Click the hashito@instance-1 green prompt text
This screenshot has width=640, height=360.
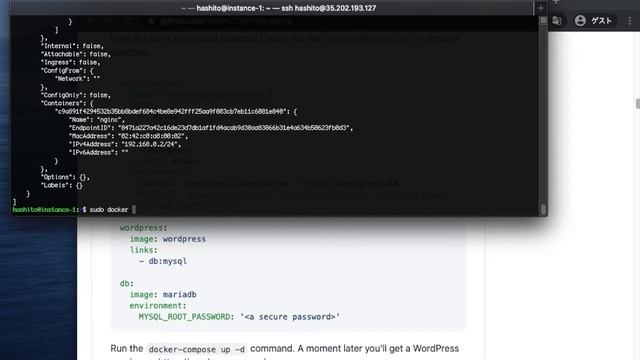pos(44,209)
